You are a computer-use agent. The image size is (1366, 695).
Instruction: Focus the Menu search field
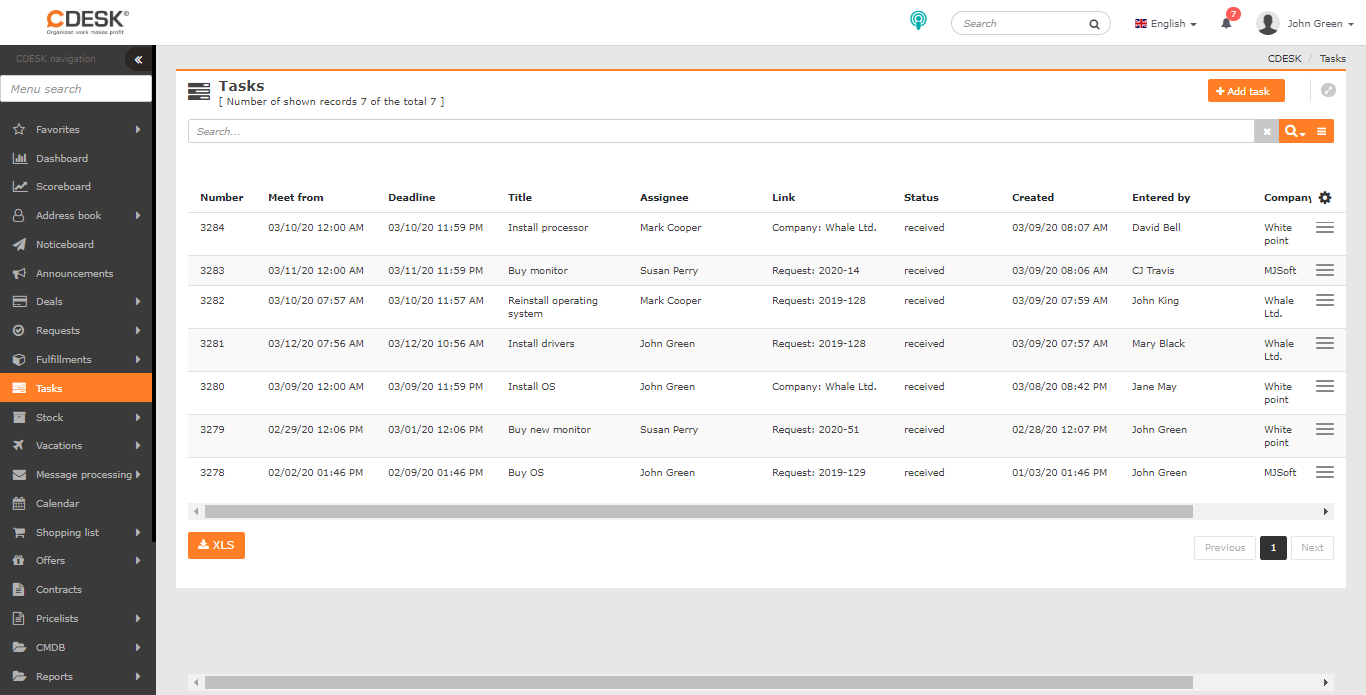coord(76,89)
